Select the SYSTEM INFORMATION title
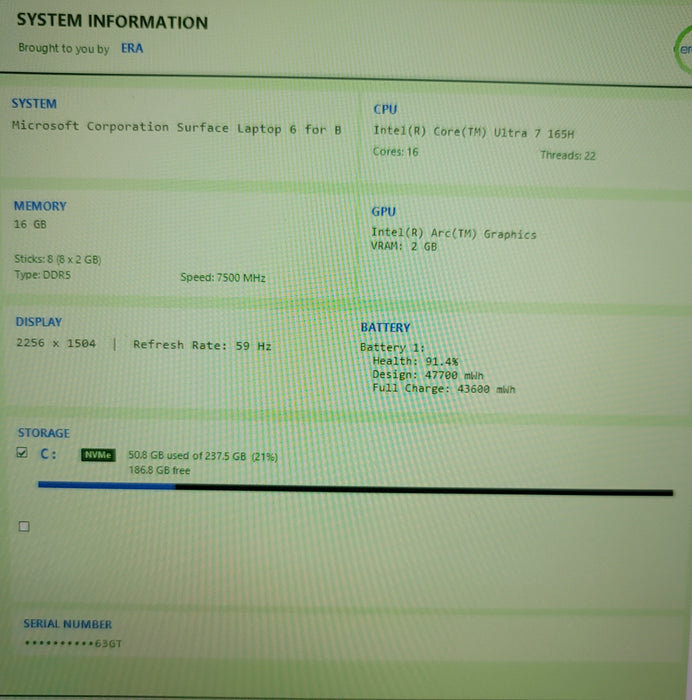 [113, 21]
